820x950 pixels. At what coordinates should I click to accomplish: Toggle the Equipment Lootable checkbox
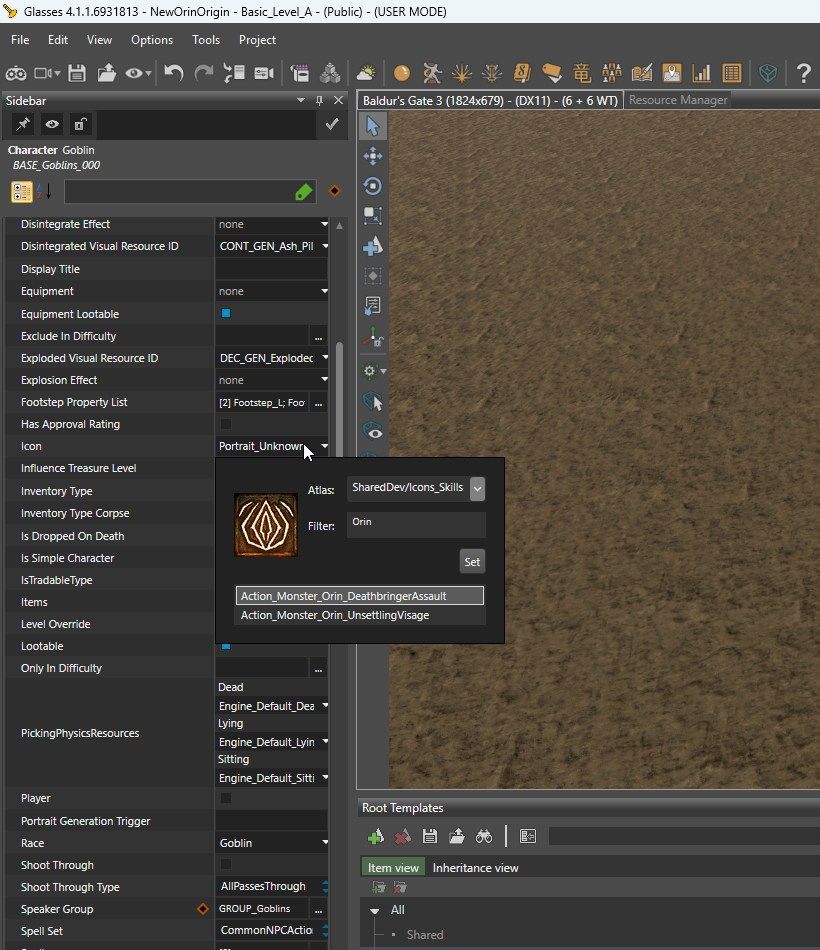point(226,313)
